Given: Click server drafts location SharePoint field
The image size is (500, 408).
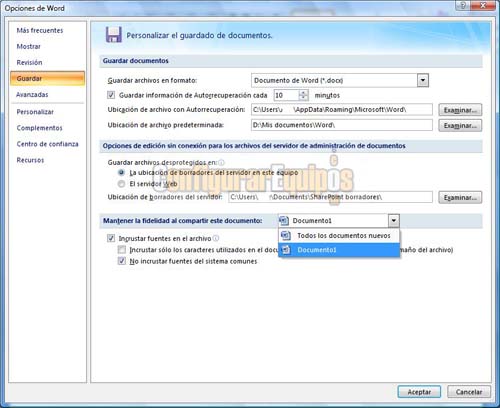Looking at the screenshot, I should coord(330,197).
